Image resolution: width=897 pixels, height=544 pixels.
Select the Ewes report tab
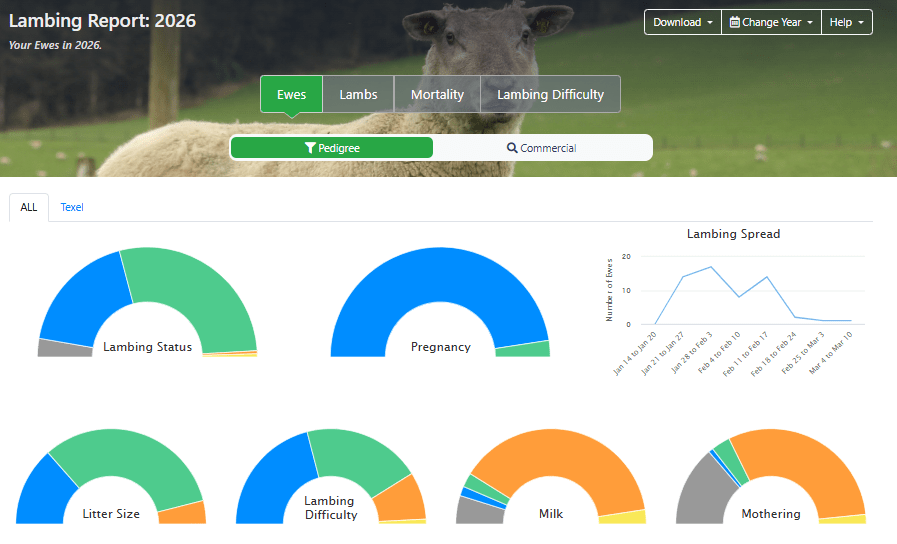point(291,94)
